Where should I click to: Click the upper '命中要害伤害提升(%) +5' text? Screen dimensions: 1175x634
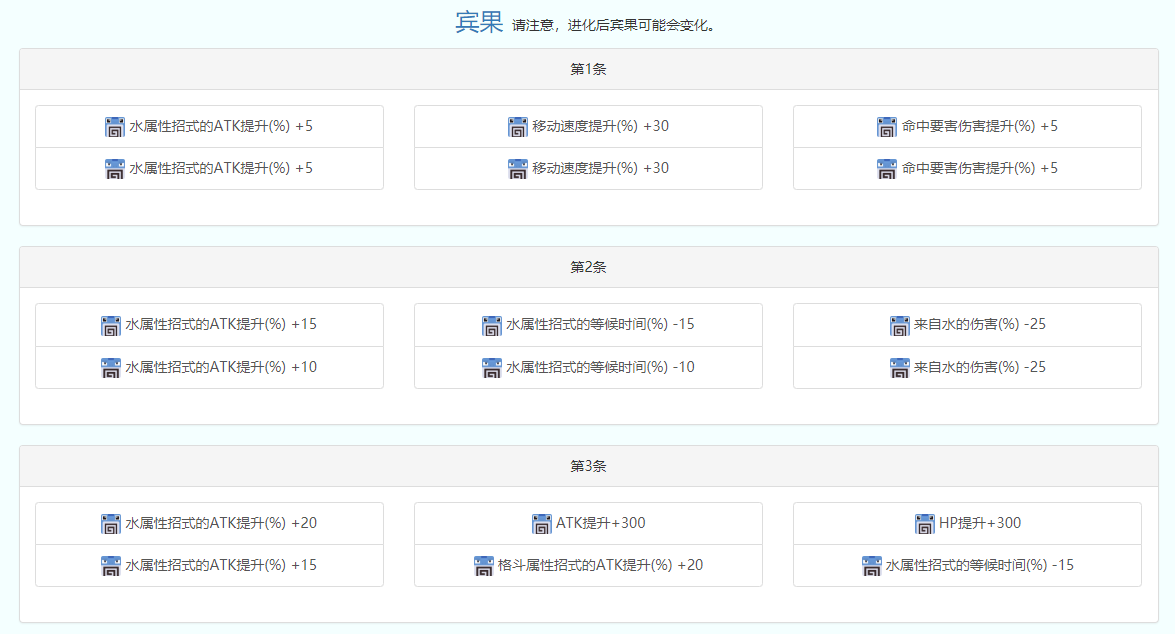click(980, 126)
